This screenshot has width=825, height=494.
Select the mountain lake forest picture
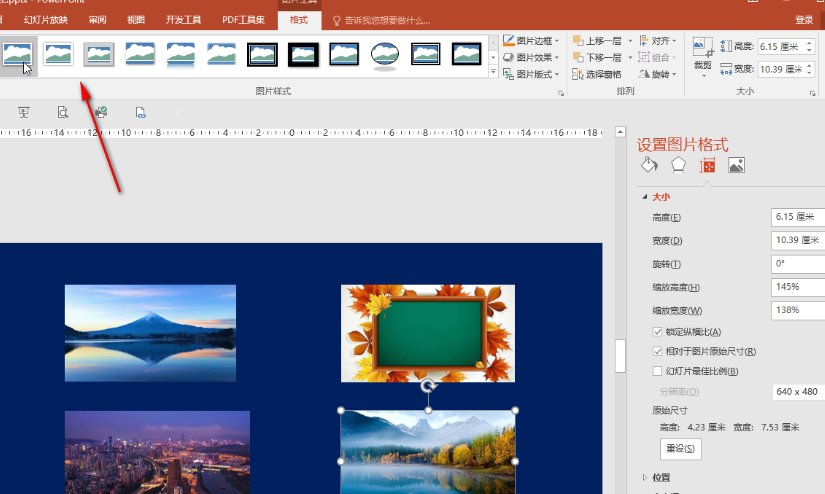point(428,452)
